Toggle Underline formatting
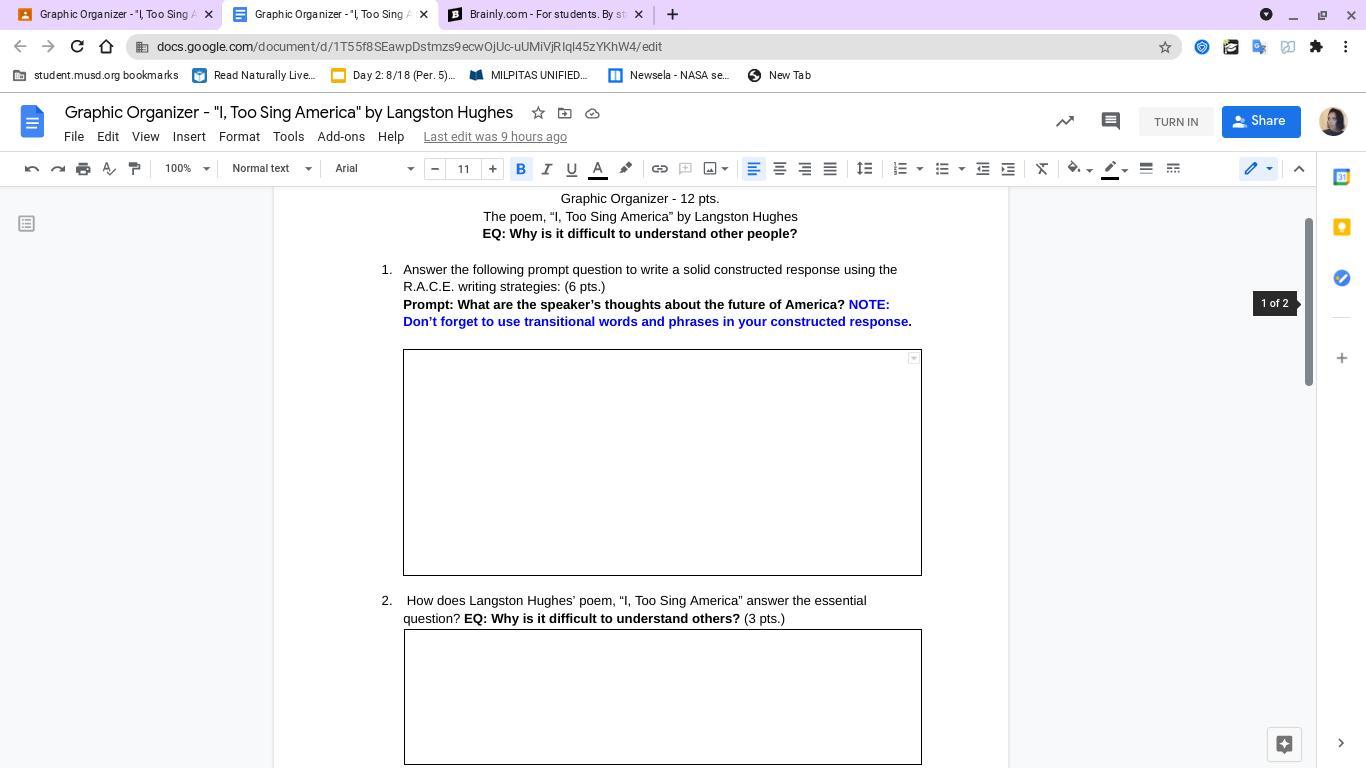Image resolution: width=1366 pixels, height=768 pixels. pos(571,169)
